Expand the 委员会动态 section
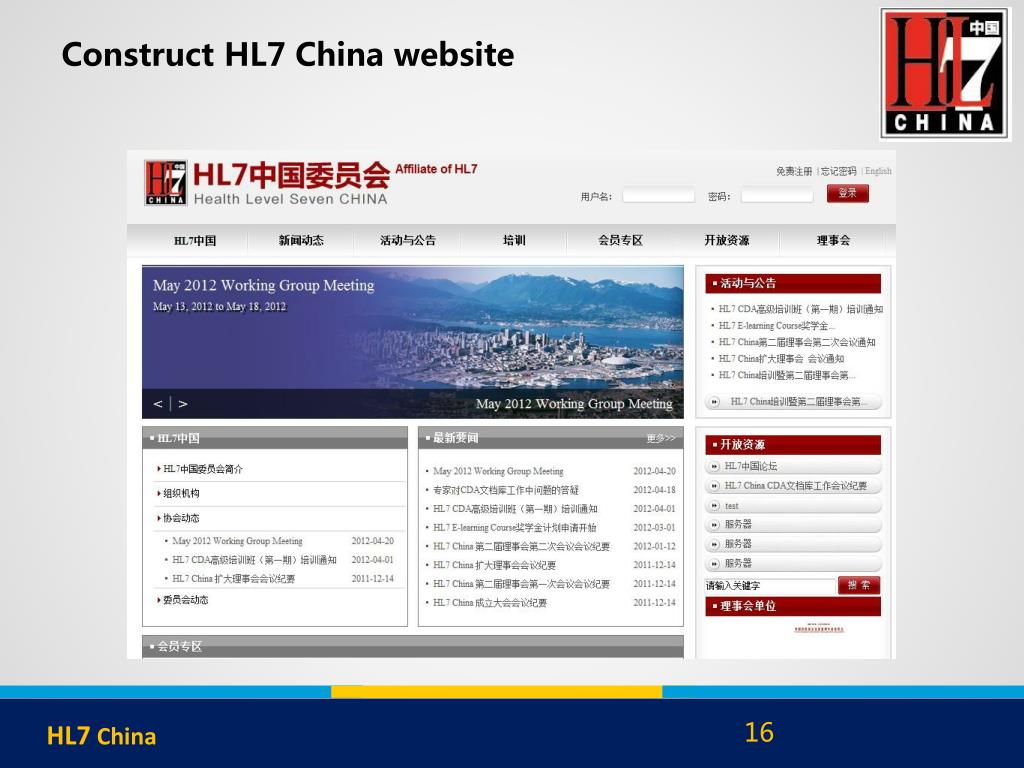This screenshot has width=1024, height=768. (x=183, y=600)
